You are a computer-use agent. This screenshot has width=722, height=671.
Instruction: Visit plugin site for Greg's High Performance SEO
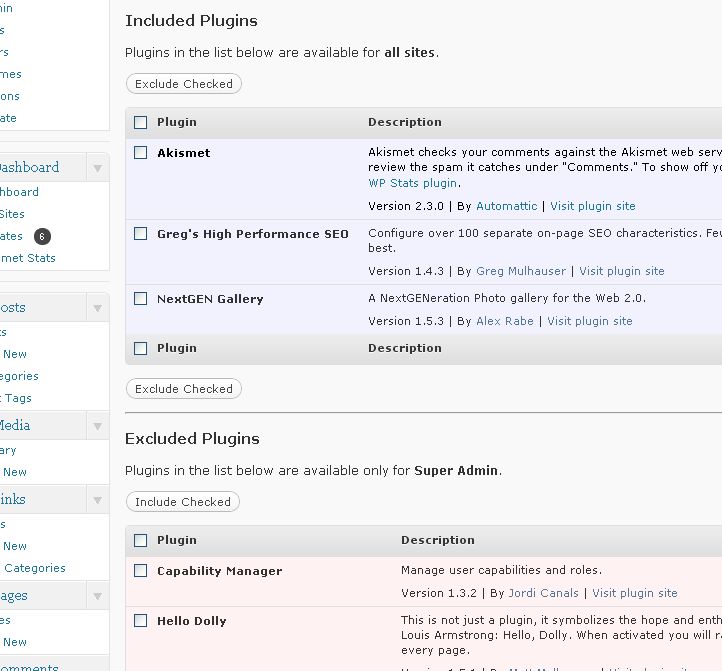(622, 271)
